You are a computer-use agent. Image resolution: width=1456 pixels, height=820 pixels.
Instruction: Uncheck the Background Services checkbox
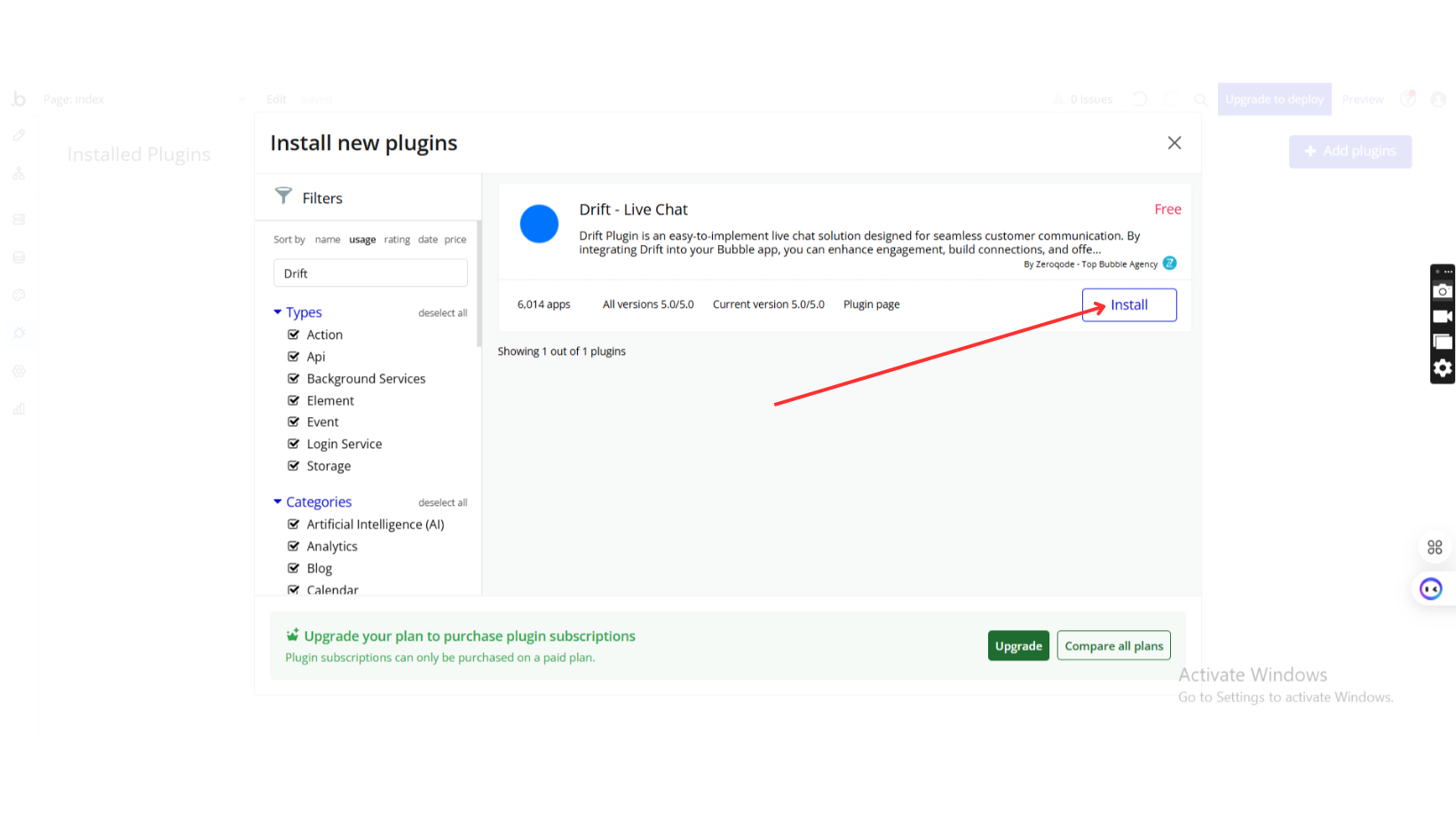[294, 379]
